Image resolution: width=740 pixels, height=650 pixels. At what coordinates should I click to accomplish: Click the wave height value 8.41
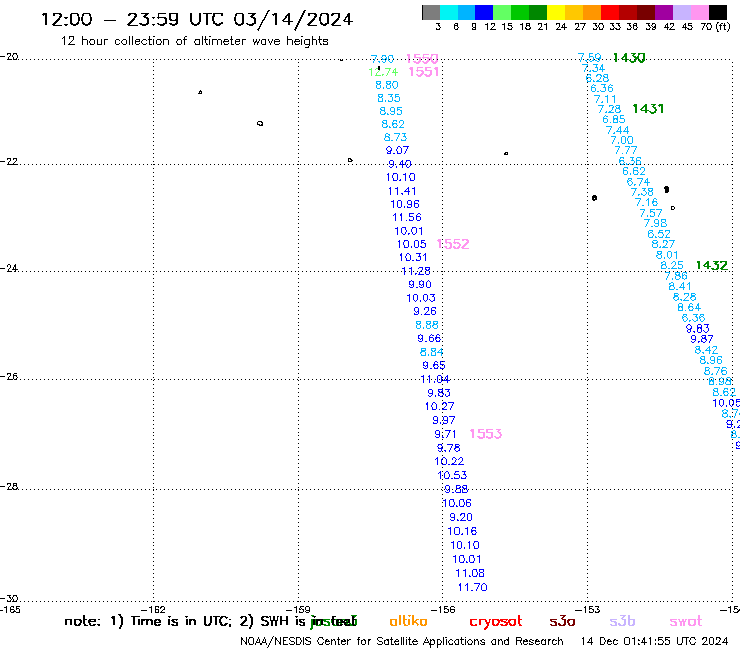680,286
